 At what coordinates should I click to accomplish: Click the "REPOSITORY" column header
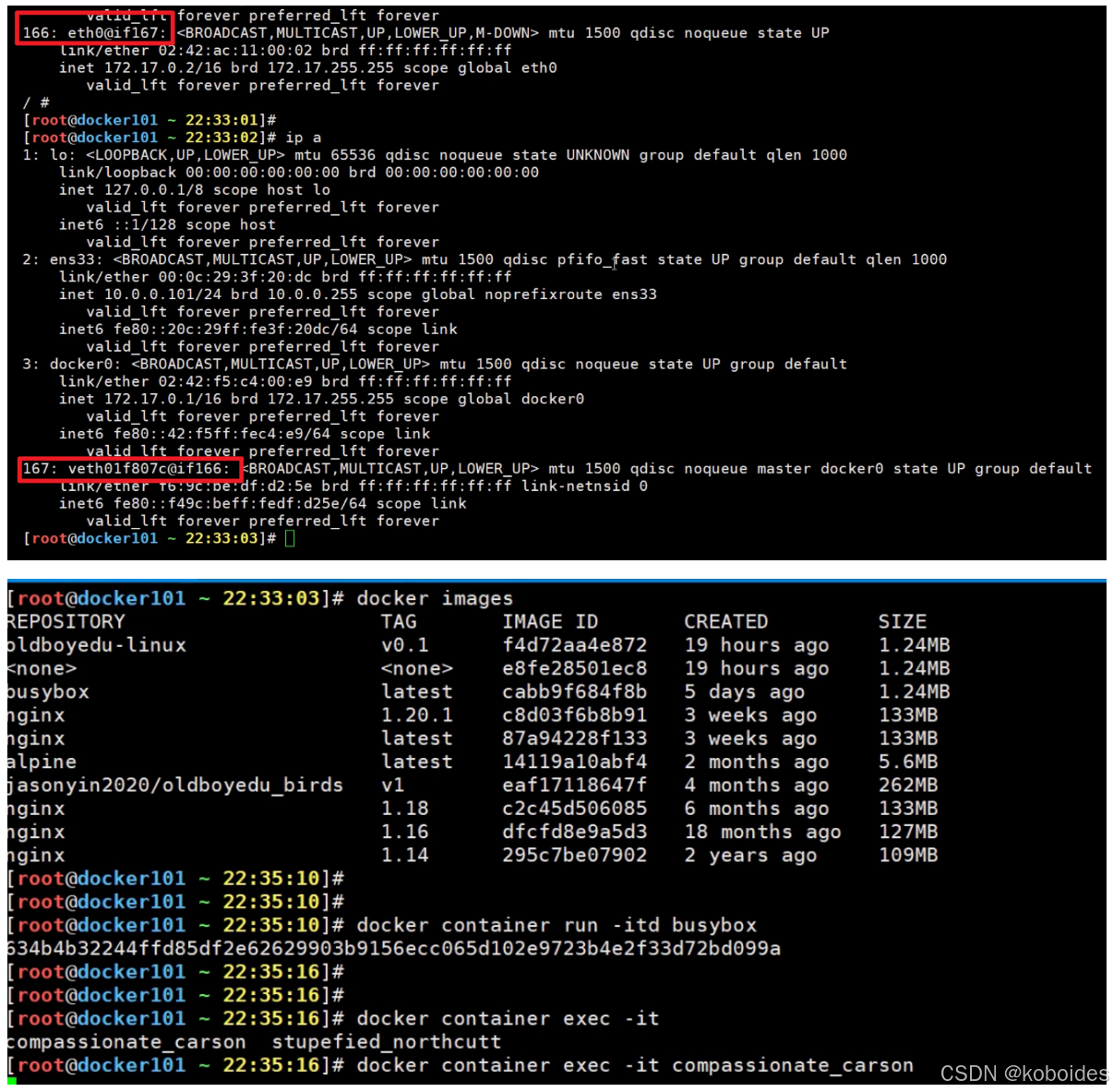pos(66,622)
